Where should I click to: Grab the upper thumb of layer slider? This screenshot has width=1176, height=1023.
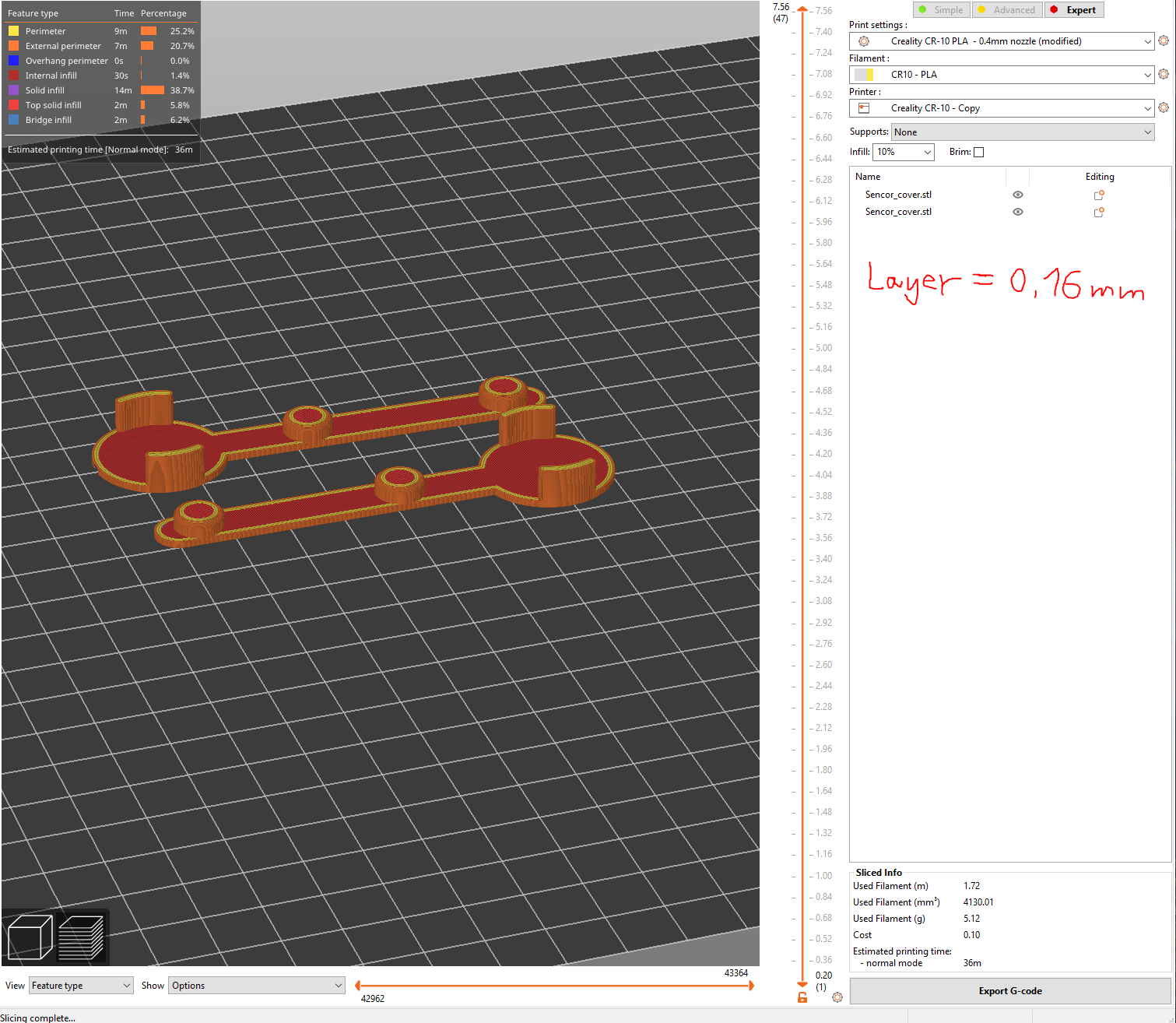click(802, 9)
